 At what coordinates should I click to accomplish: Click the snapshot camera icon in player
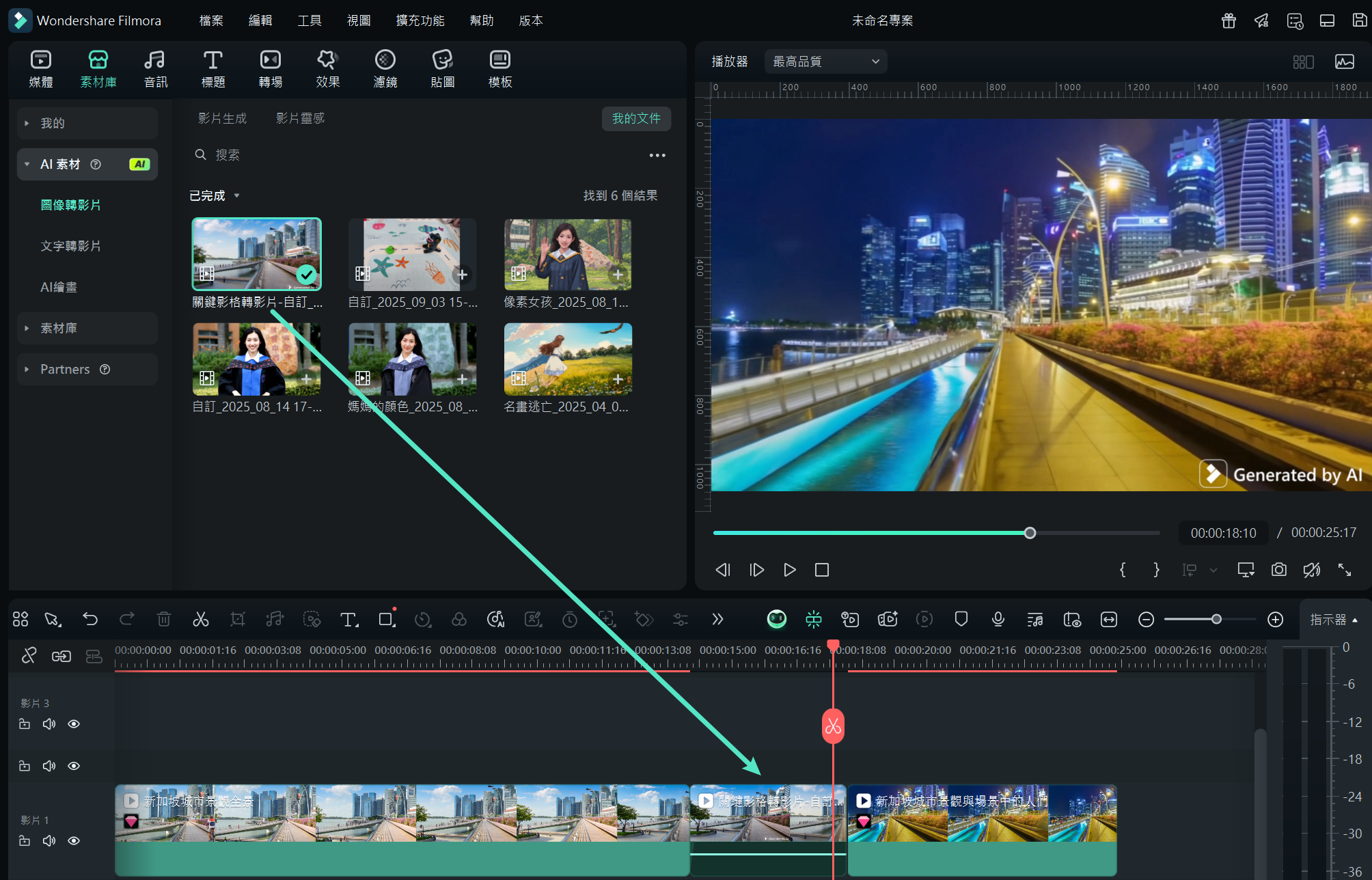1278,570
